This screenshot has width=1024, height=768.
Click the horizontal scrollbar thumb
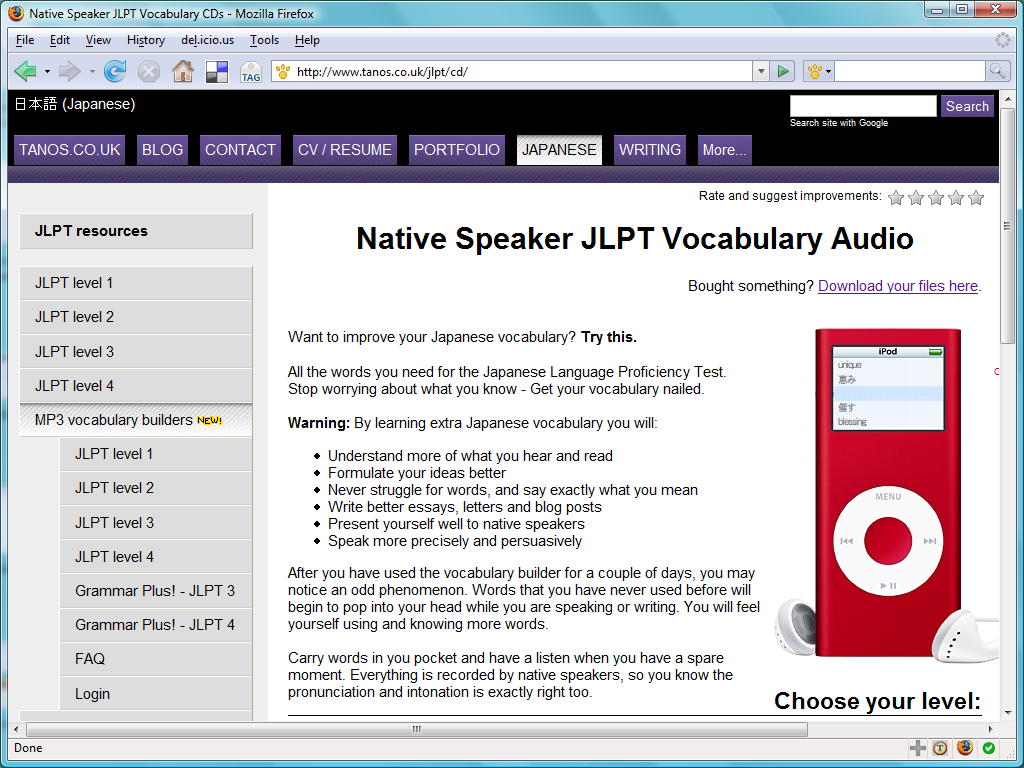tap(417, 729)
